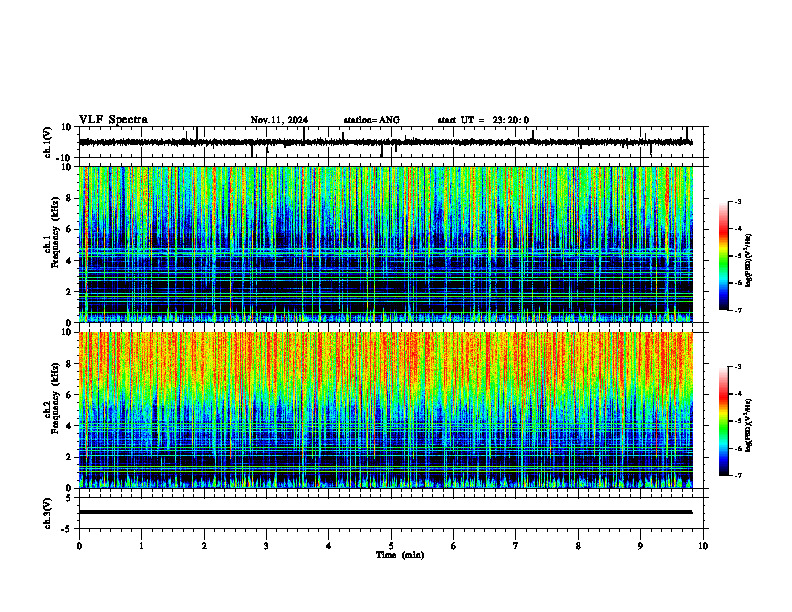
Task: Select the "start UT = 23:20:0" header text
Action: [x=483, y=120]
